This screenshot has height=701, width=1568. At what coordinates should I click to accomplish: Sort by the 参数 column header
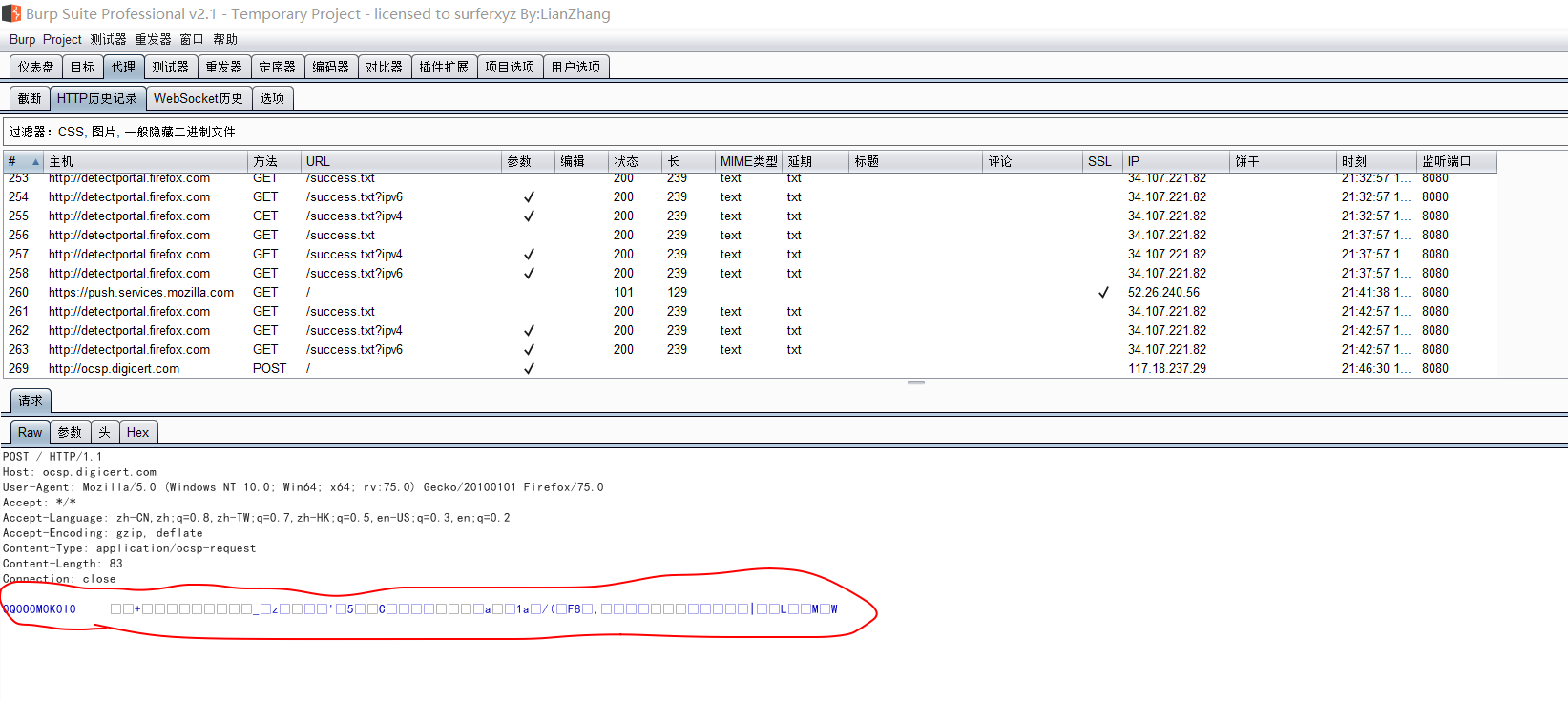528,161
